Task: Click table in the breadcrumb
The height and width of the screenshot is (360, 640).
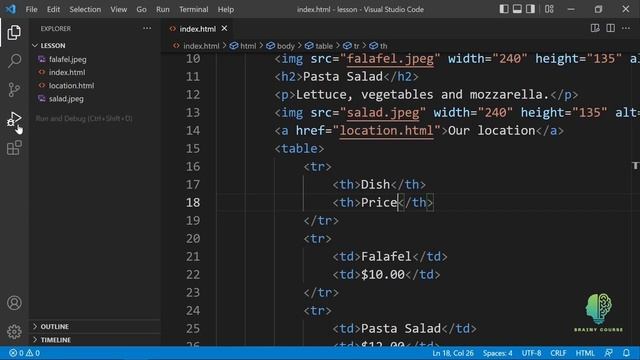Action: click(324, 46)
